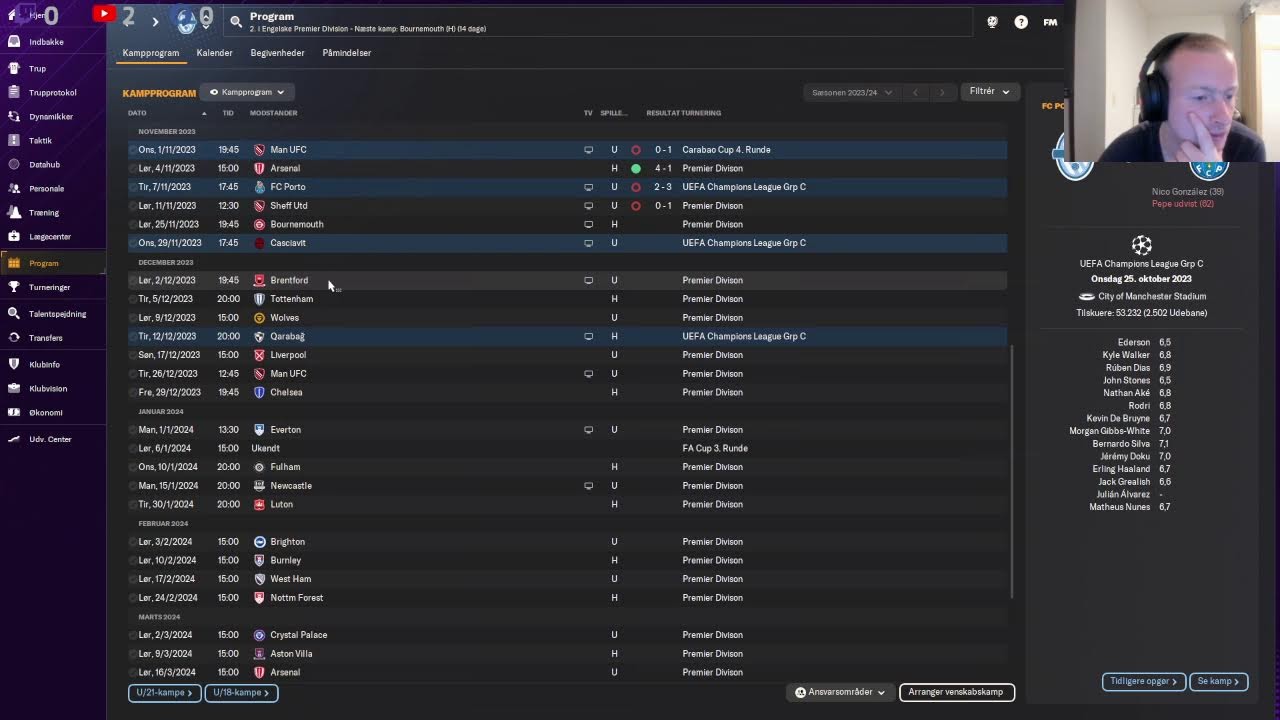Open Taktik sidebar item
The height and width of the screenshot is (720, 1280).
pyautogui.click(x=40, y=140)
